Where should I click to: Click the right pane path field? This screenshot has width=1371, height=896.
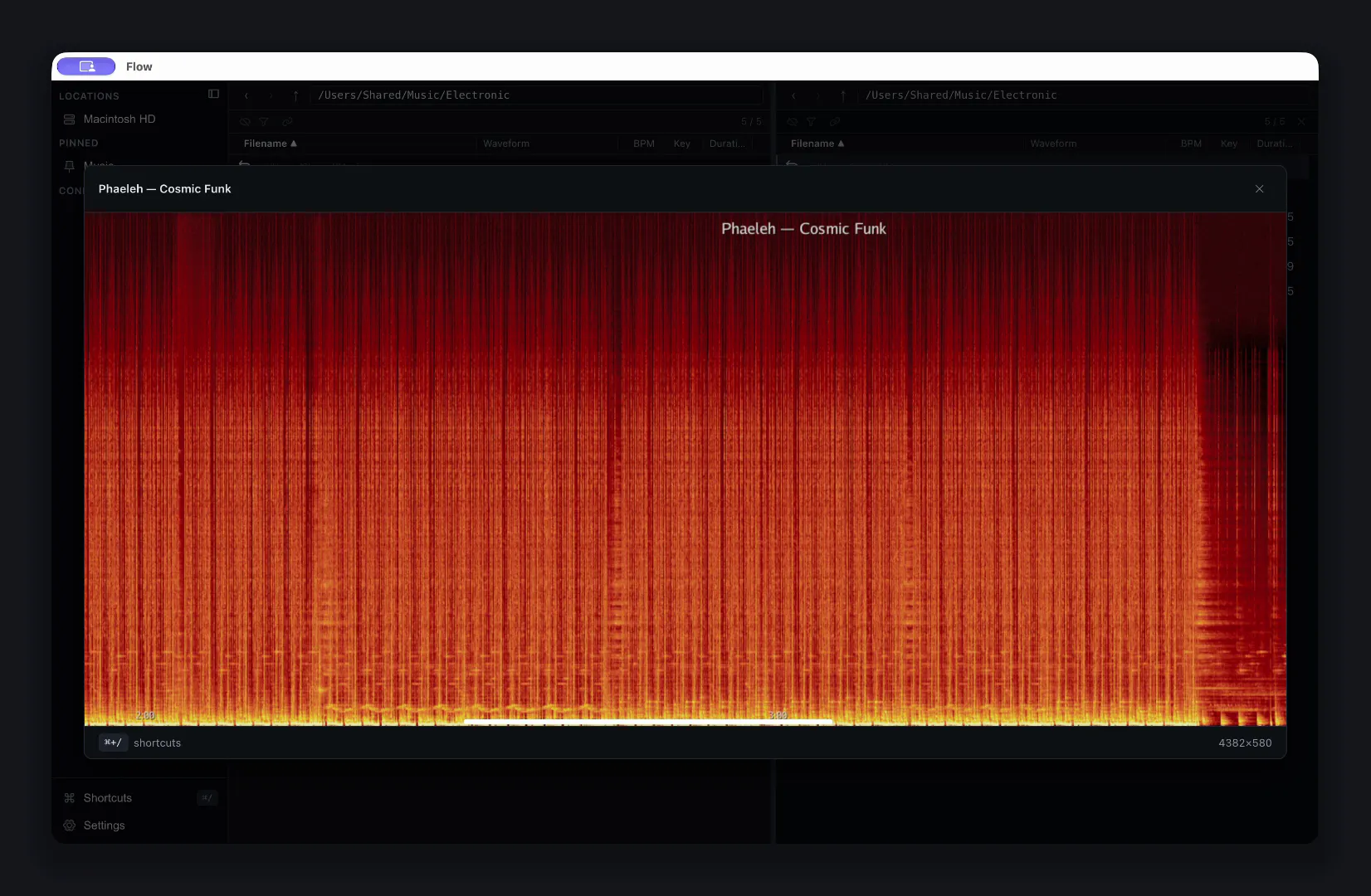(1086, 95)
